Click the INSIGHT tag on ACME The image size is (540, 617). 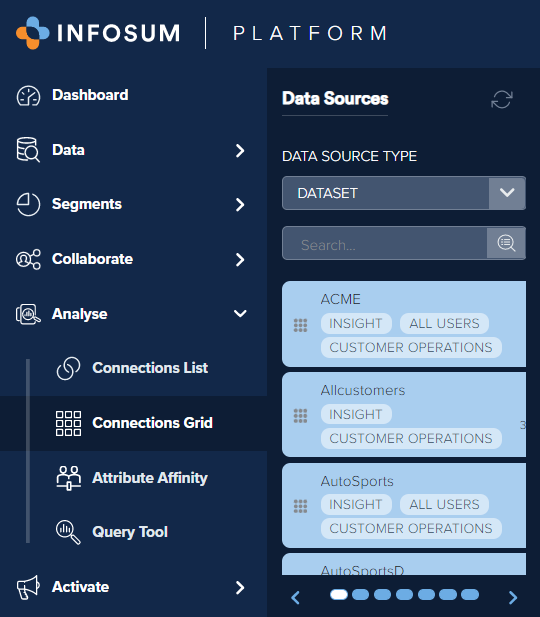pos(356,323)
